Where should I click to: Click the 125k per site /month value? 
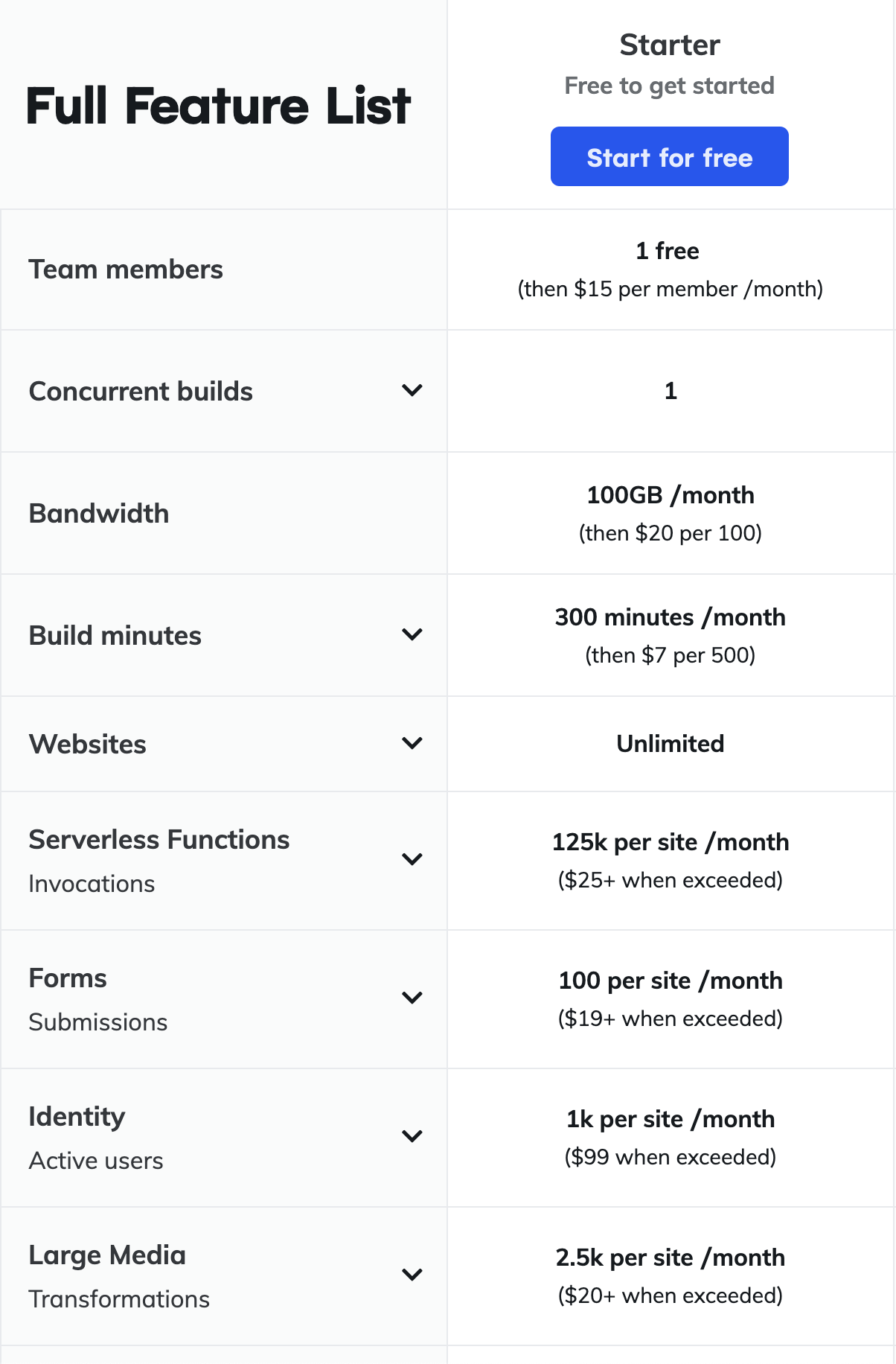point(670,842)
